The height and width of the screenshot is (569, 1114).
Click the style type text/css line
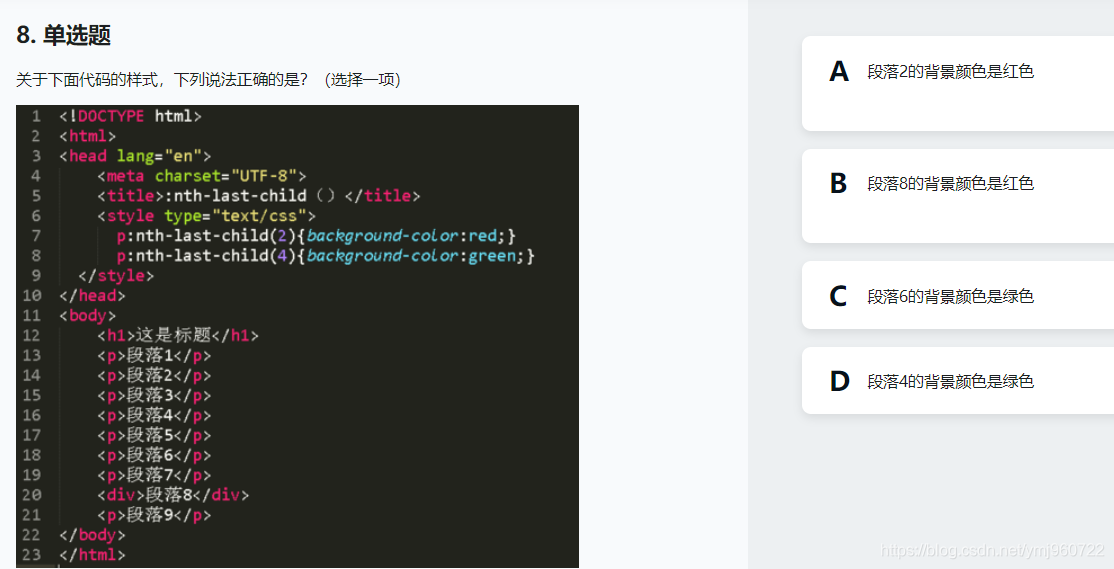[207, 216]
